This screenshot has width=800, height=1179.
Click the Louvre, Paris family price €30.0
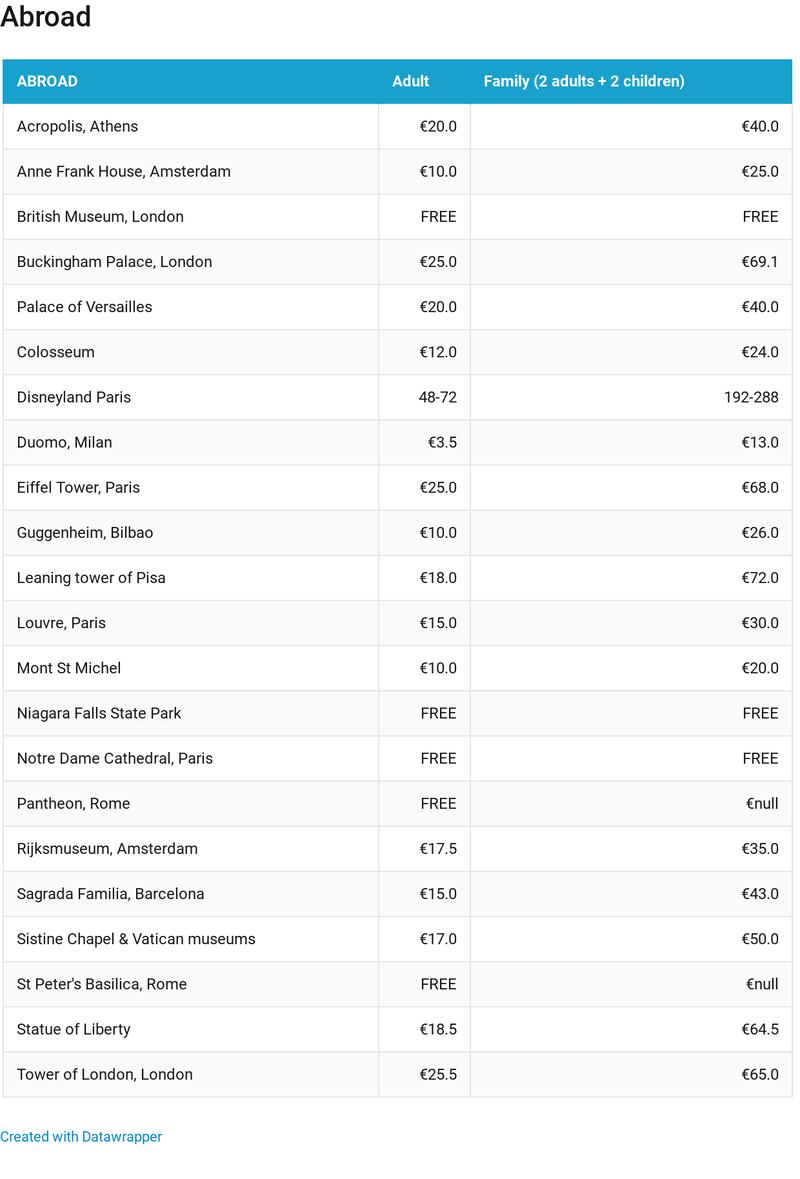[759, 622]
